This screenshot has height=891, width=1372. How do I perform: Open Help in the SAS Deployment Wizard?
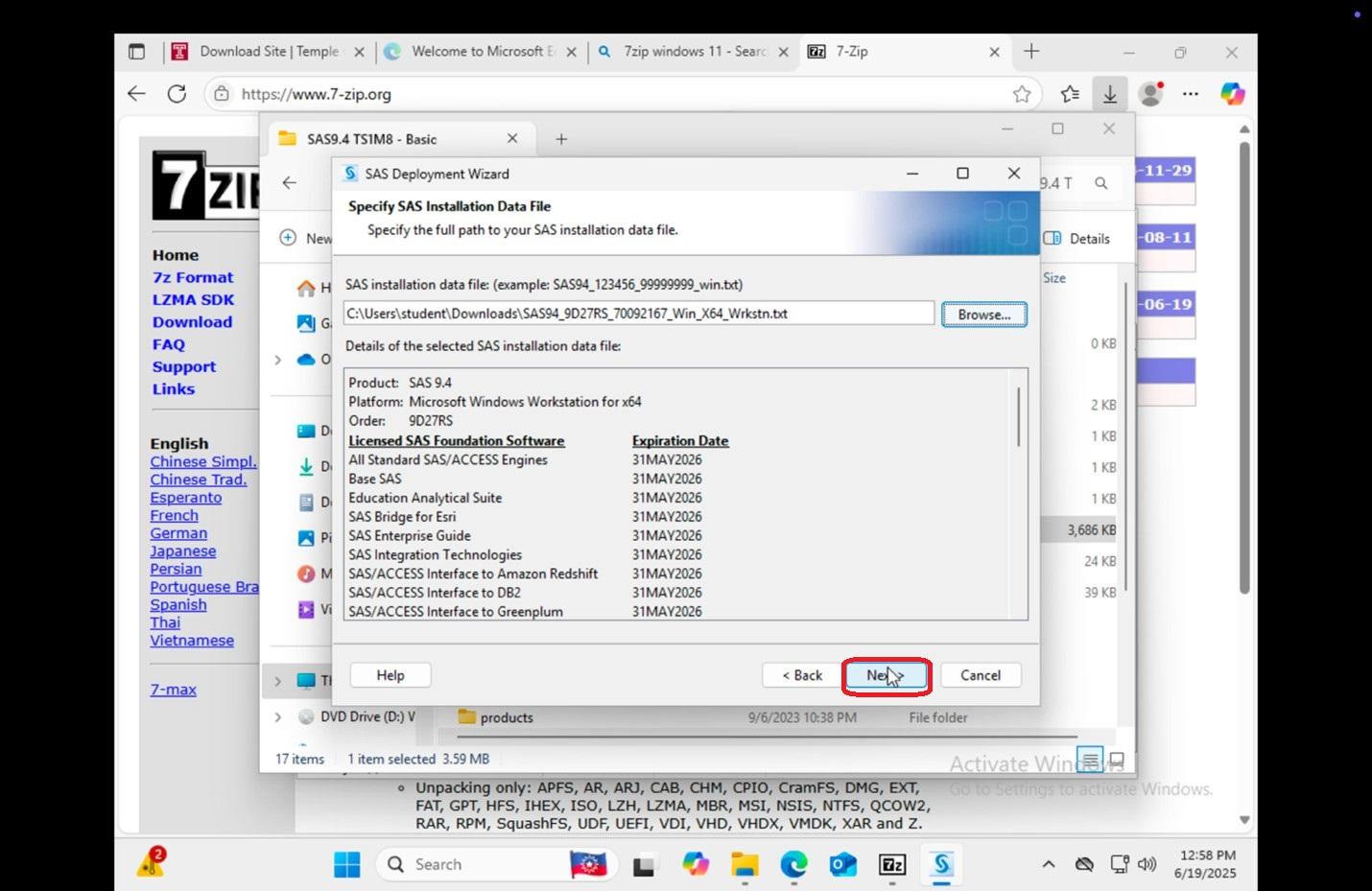point(390,675)
